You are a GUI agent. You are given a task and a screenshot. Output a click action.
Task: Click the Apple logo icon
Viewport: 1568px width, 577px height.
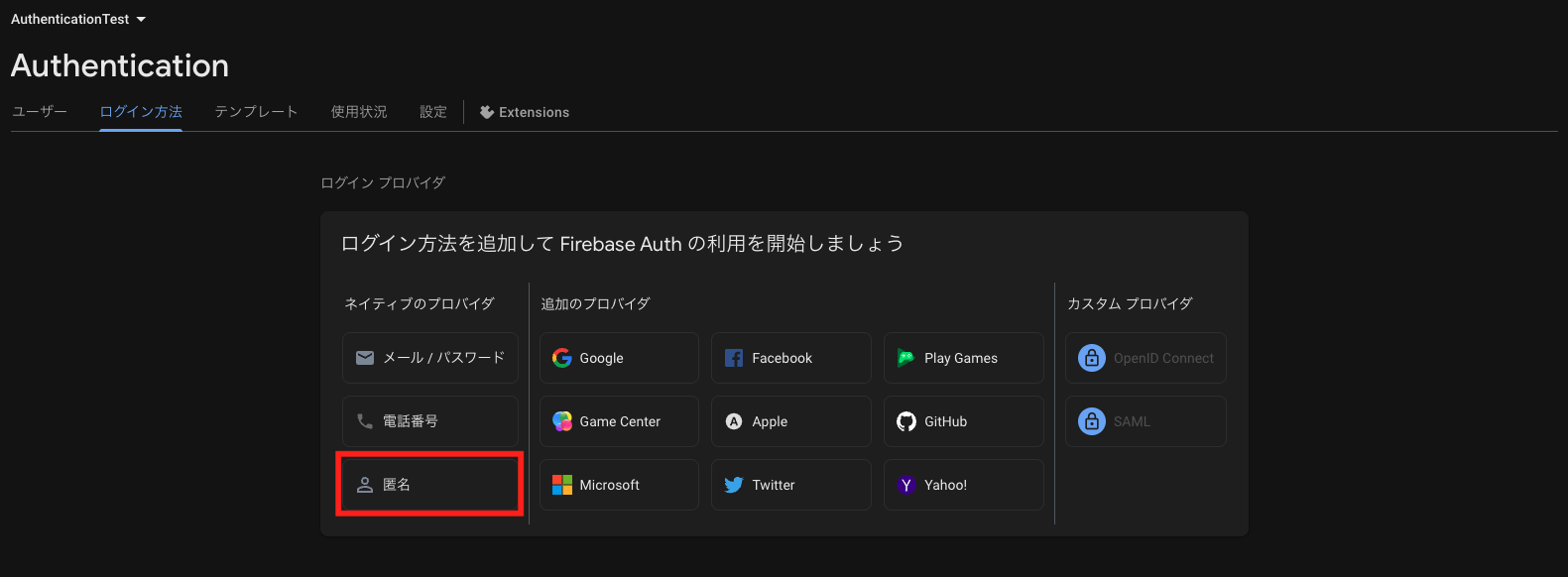click(734, 421)
